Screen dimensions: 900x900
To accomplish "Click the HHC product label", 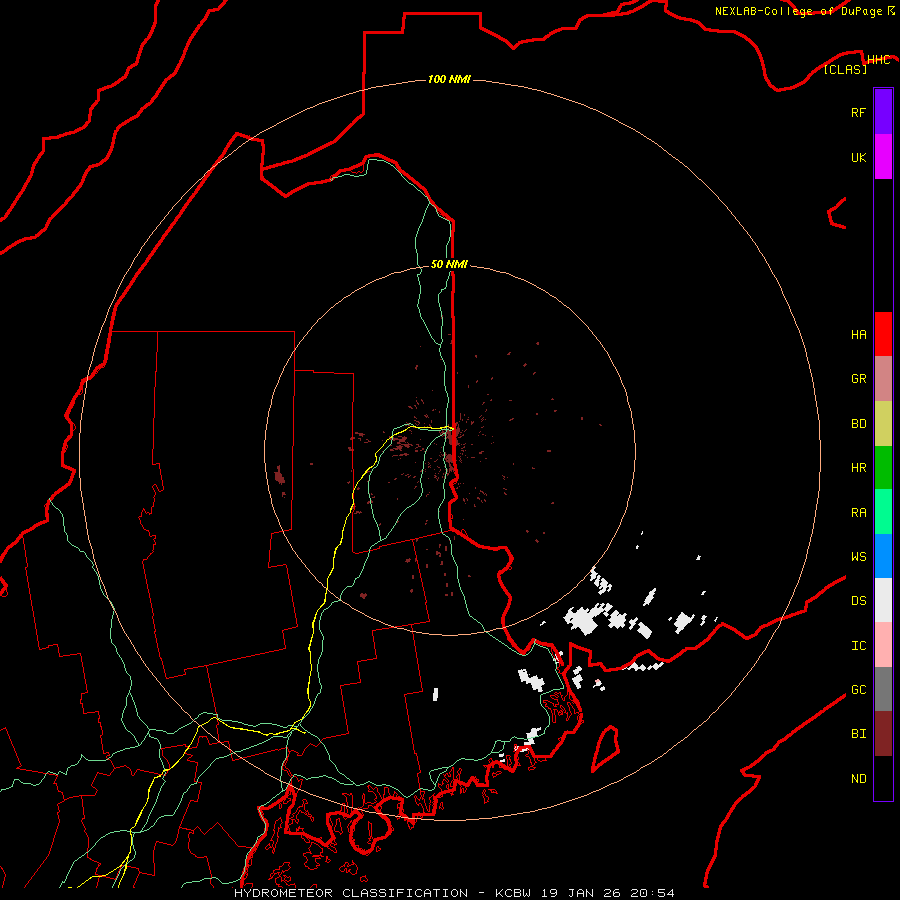I will tap(879, 60).
